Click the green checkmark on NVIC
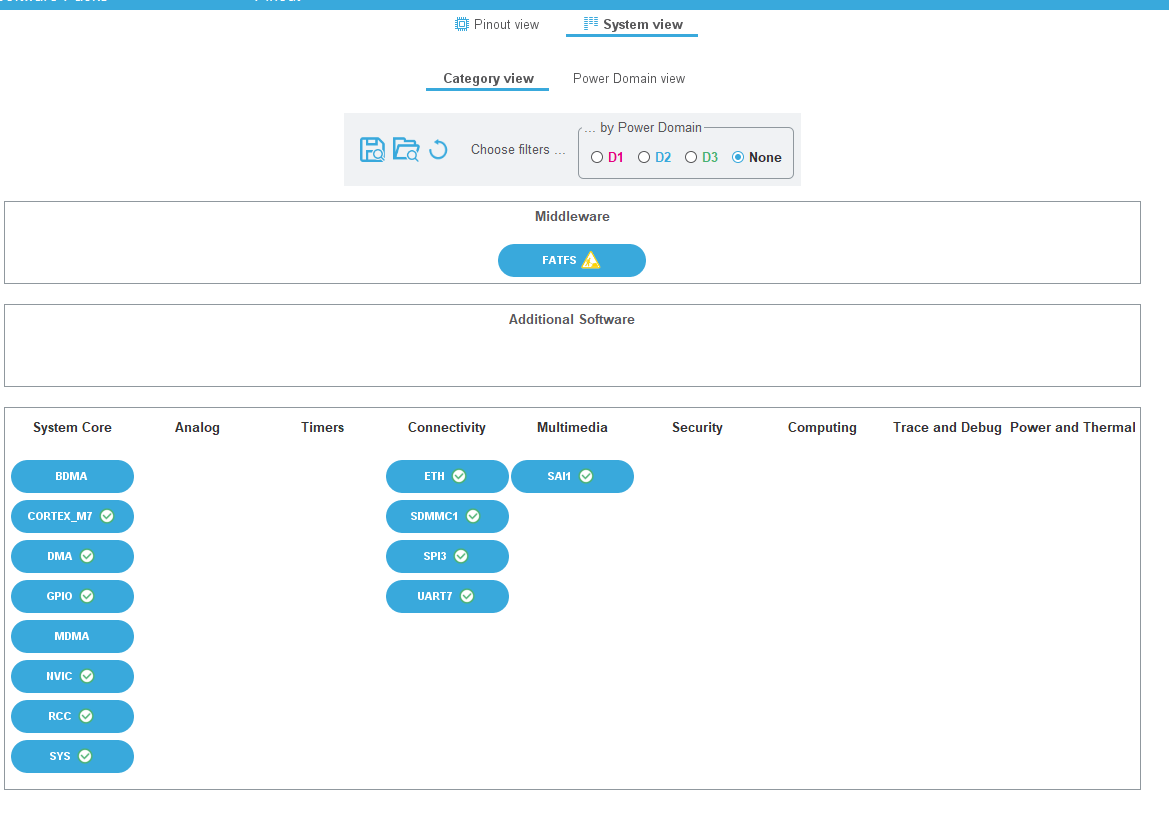This screenshot has height=833, width=1169. pos(87,676)
